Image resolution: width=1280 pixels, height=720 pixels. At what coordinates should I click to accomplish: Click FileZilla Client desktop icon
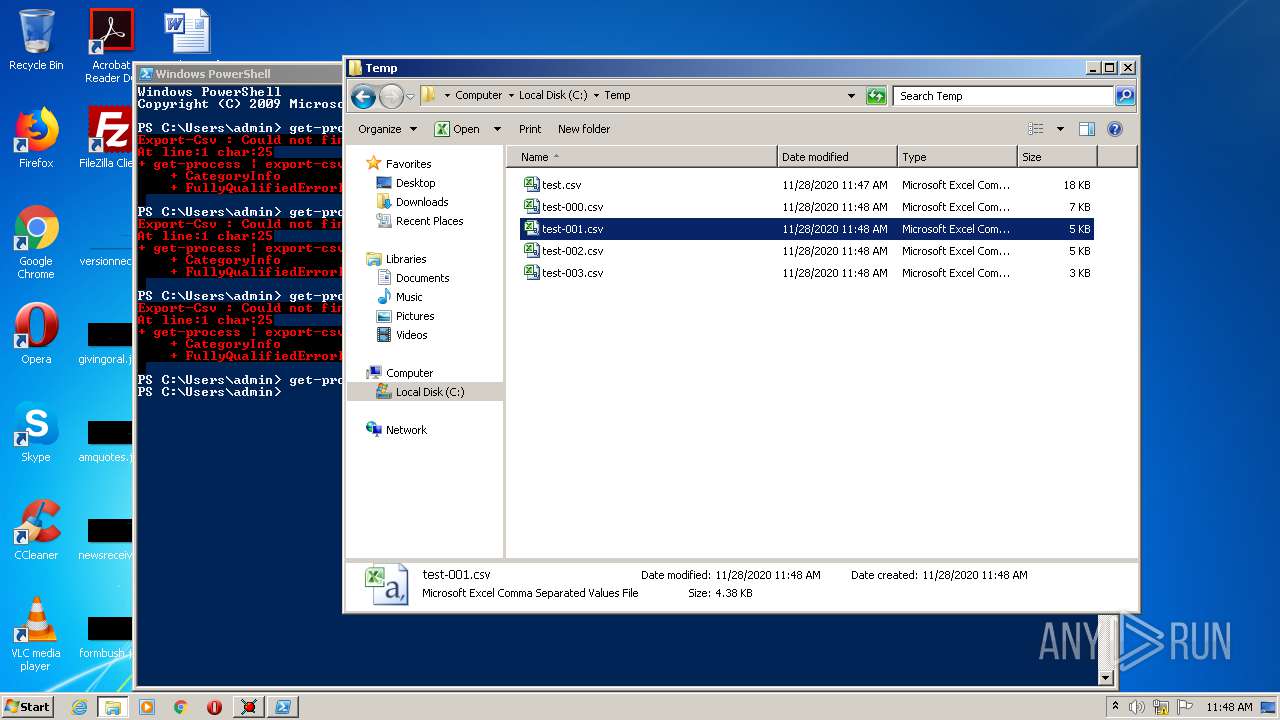click(108, 138)
